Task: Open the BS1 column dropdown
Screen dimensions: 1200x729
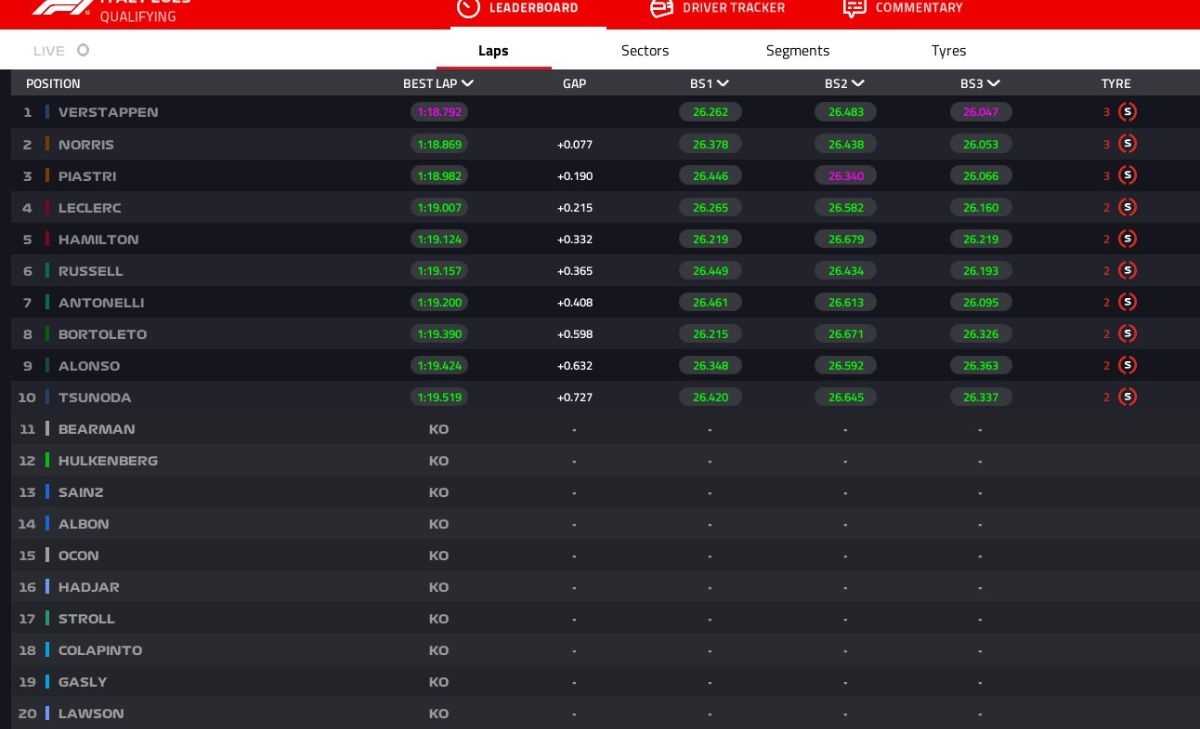Action: point(723,84)
